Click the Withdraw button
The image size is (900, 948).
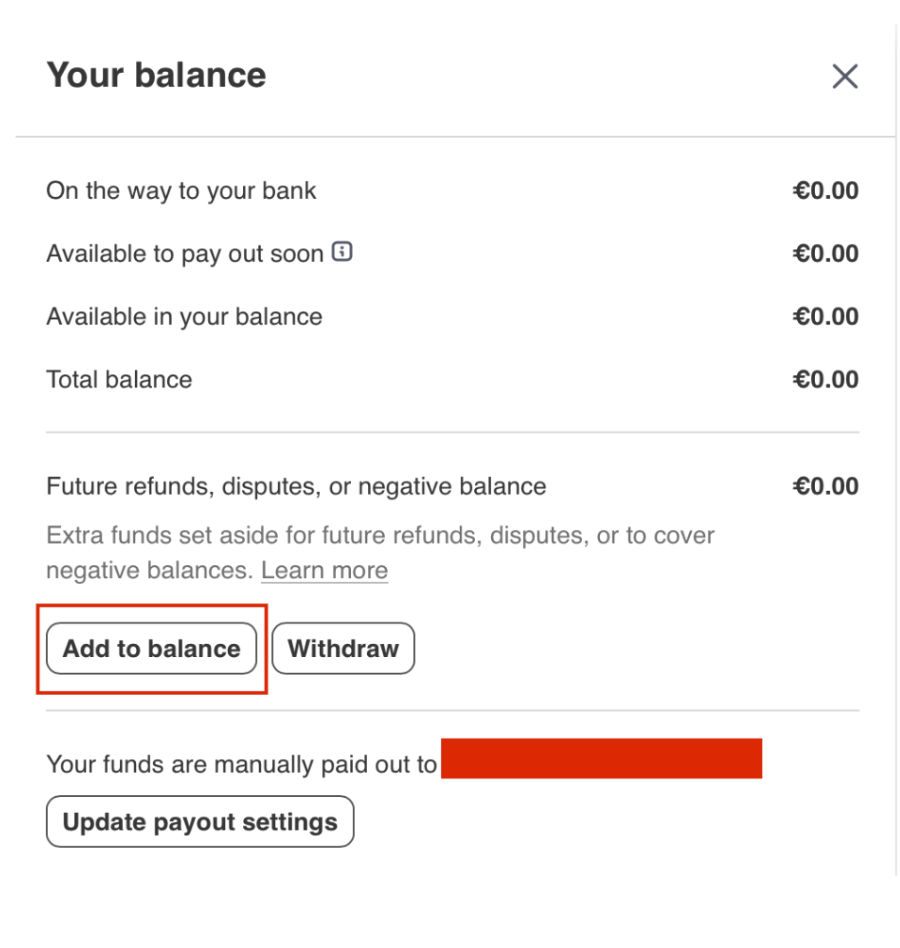pos(343,649)
